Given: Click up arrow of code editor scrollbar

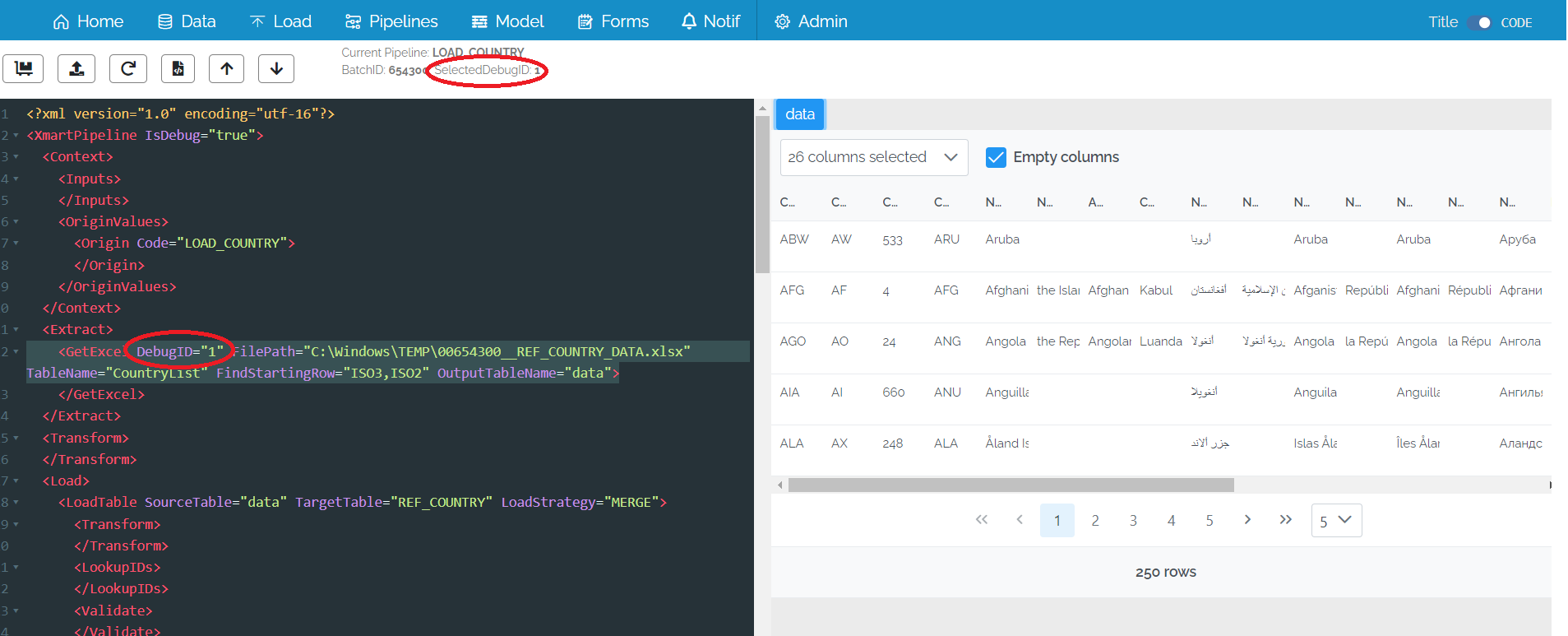Looking at the screenshot, I should (762, 108).
